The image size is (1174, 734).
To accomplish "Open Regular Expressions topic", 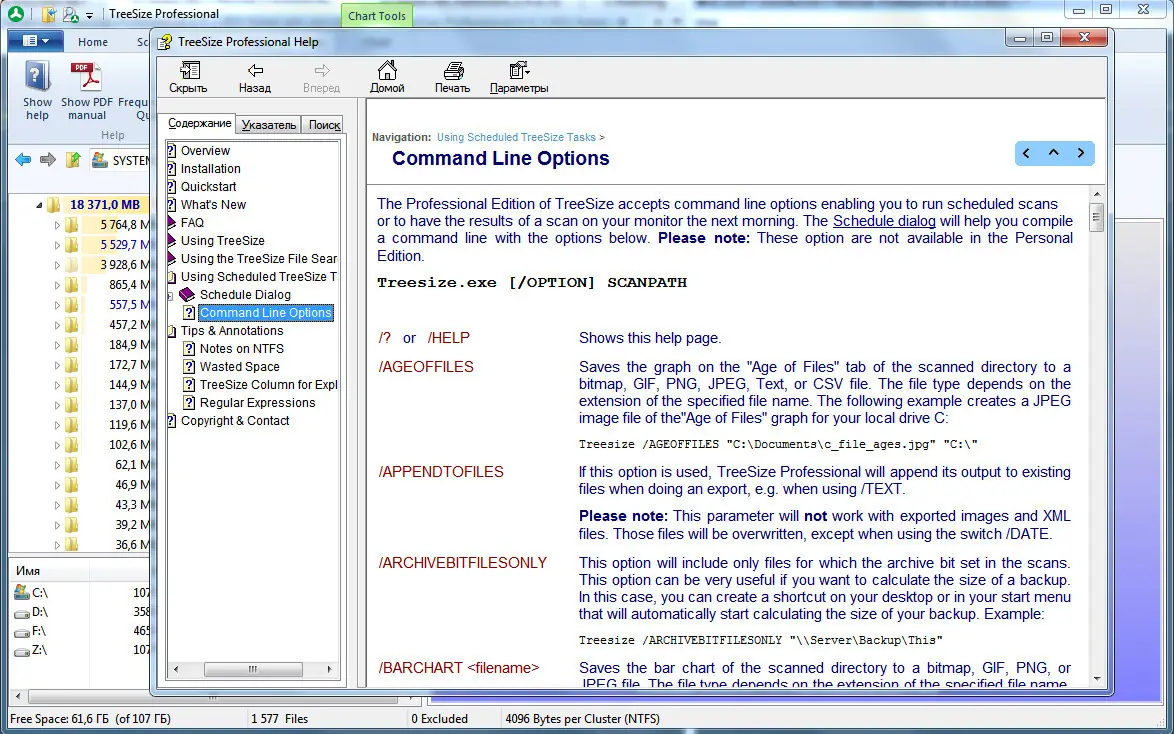I will (258, 402).
